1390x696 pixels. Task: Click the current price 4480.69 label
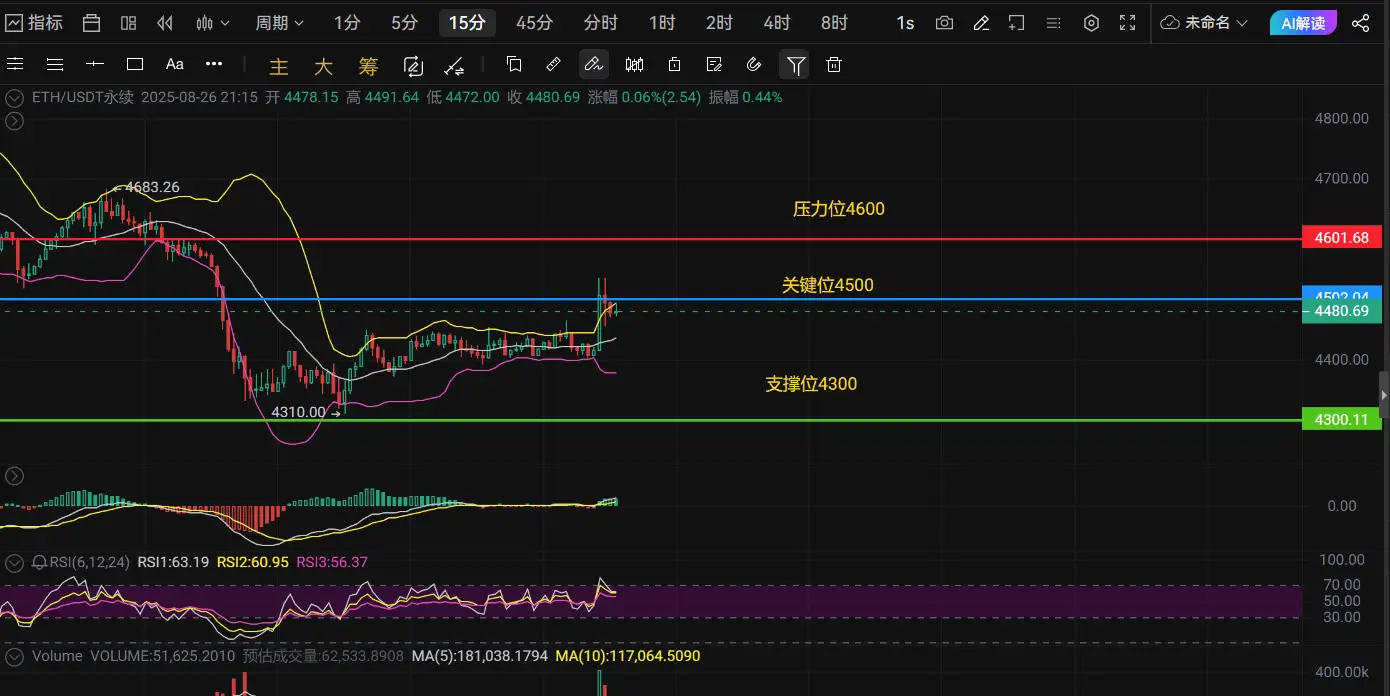point(1342,312)
